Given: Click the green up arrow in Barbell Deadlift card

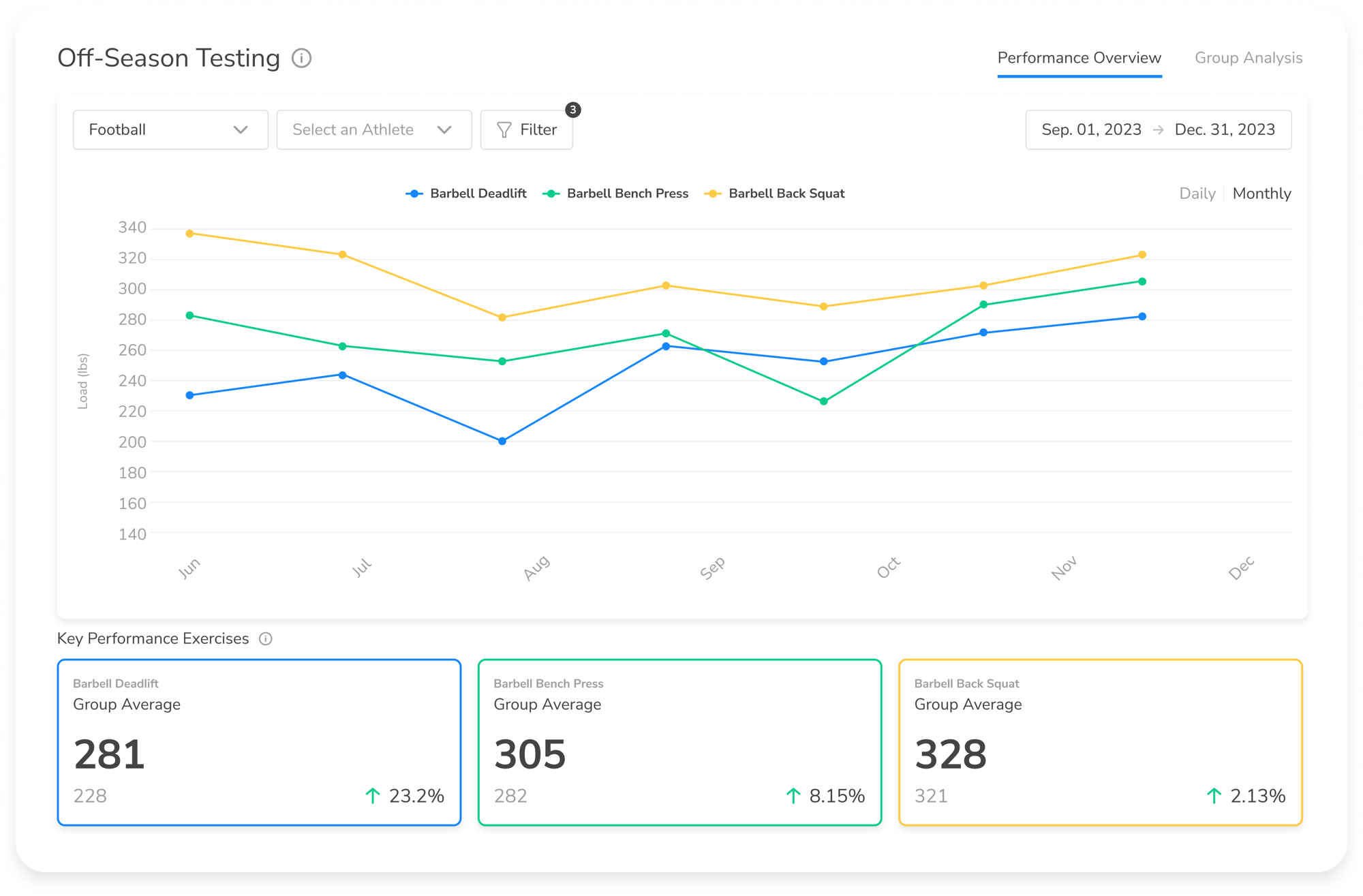Looking at the screenshot, I should click(x=372, y=795).
